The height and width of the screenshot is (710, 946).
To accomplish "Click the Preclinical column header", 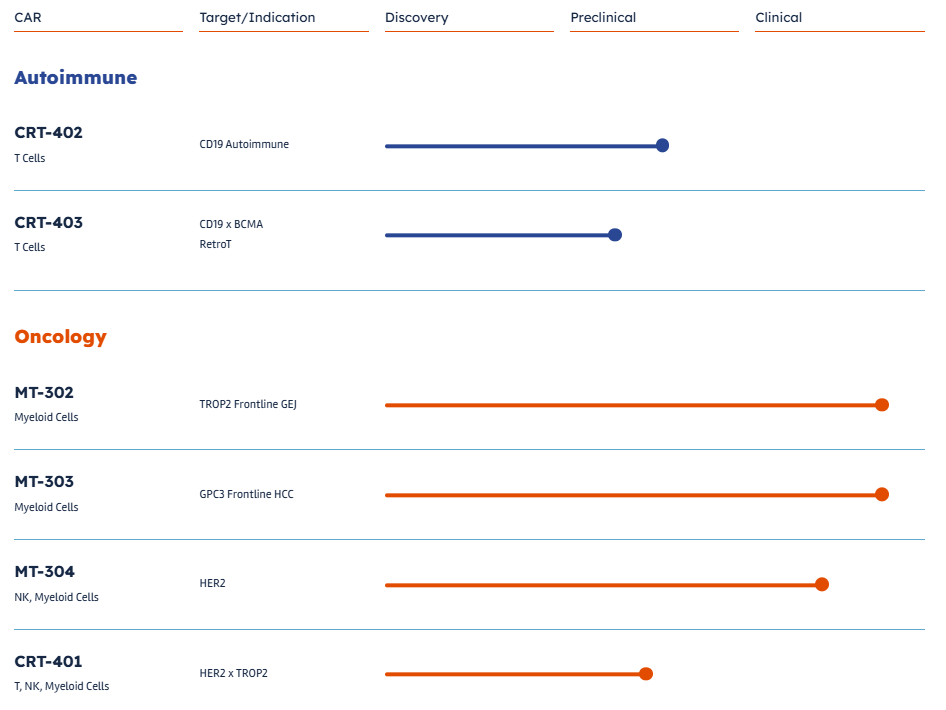I will (x=603, y=17).
